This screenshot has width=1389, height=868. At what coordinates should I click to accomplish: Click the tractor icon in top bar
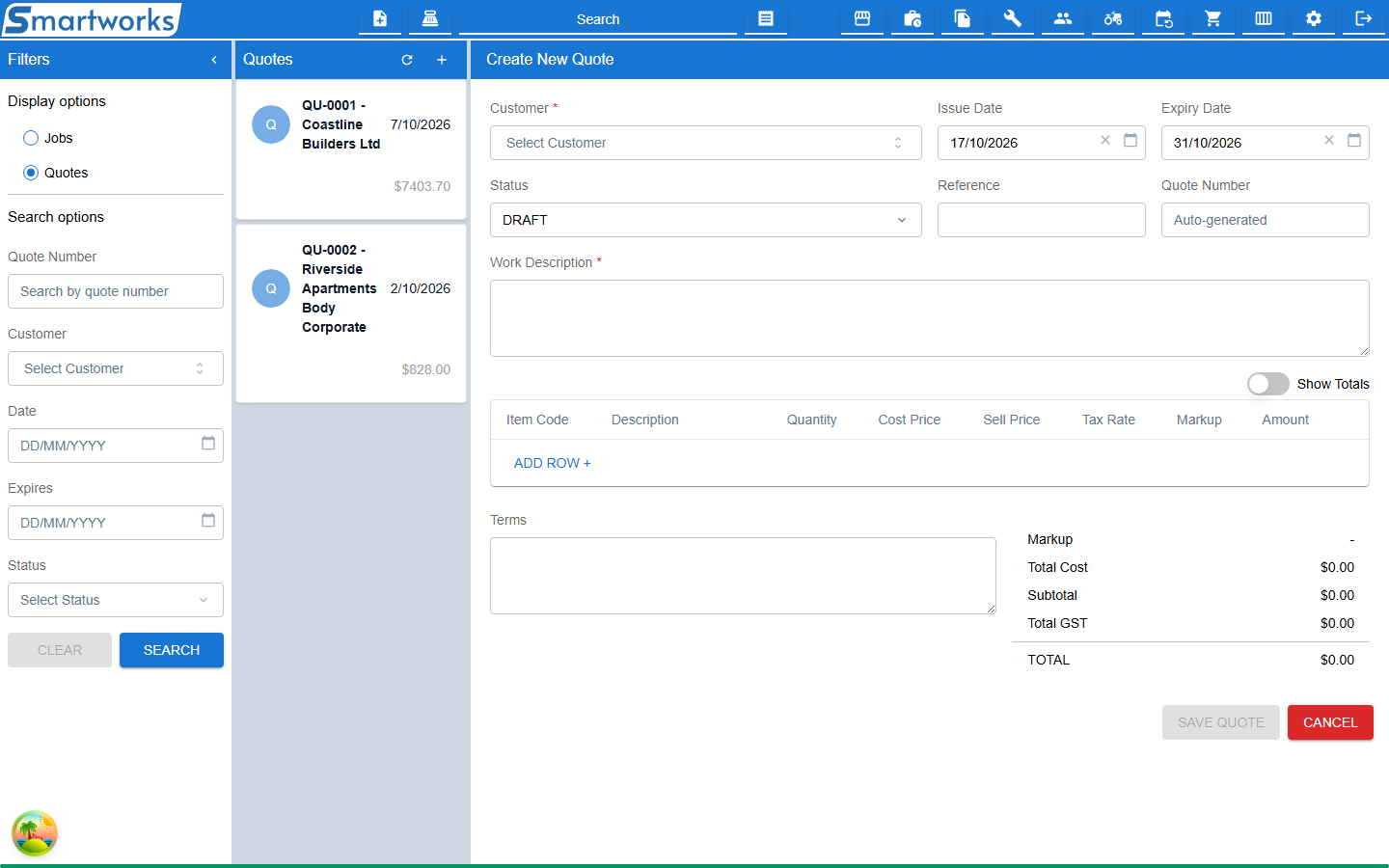click(x=1113, y=18)
